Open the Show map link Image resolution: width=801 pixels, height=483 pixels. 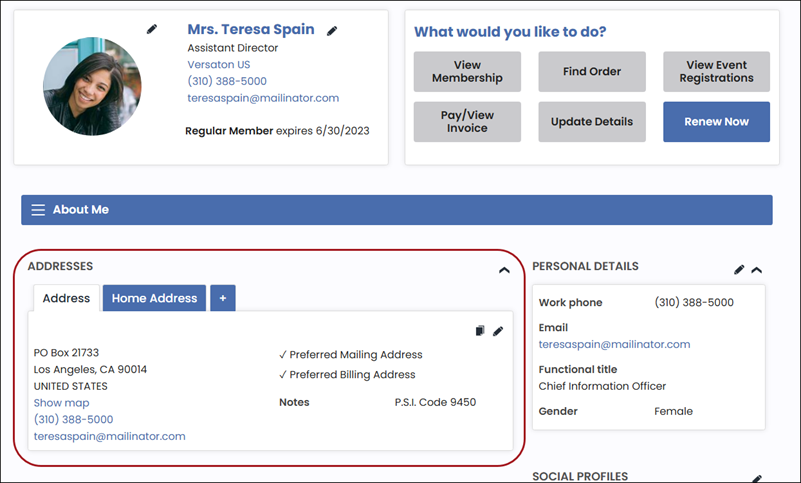point(61,403)
